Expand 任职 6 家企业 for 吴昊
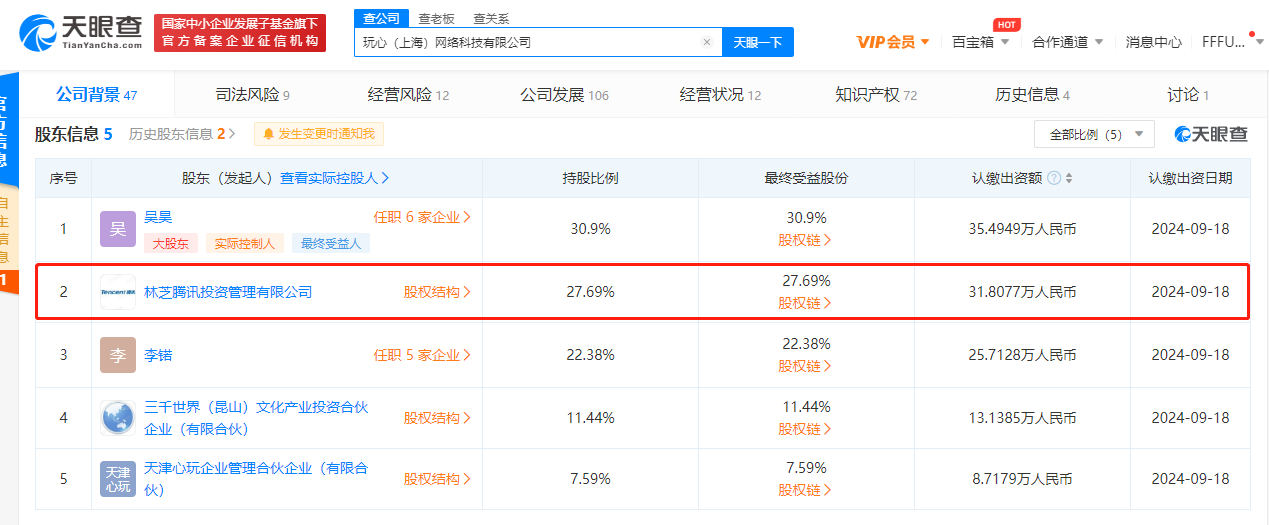Viewport: 1269px width, 525px height. (x=422, y=216)
